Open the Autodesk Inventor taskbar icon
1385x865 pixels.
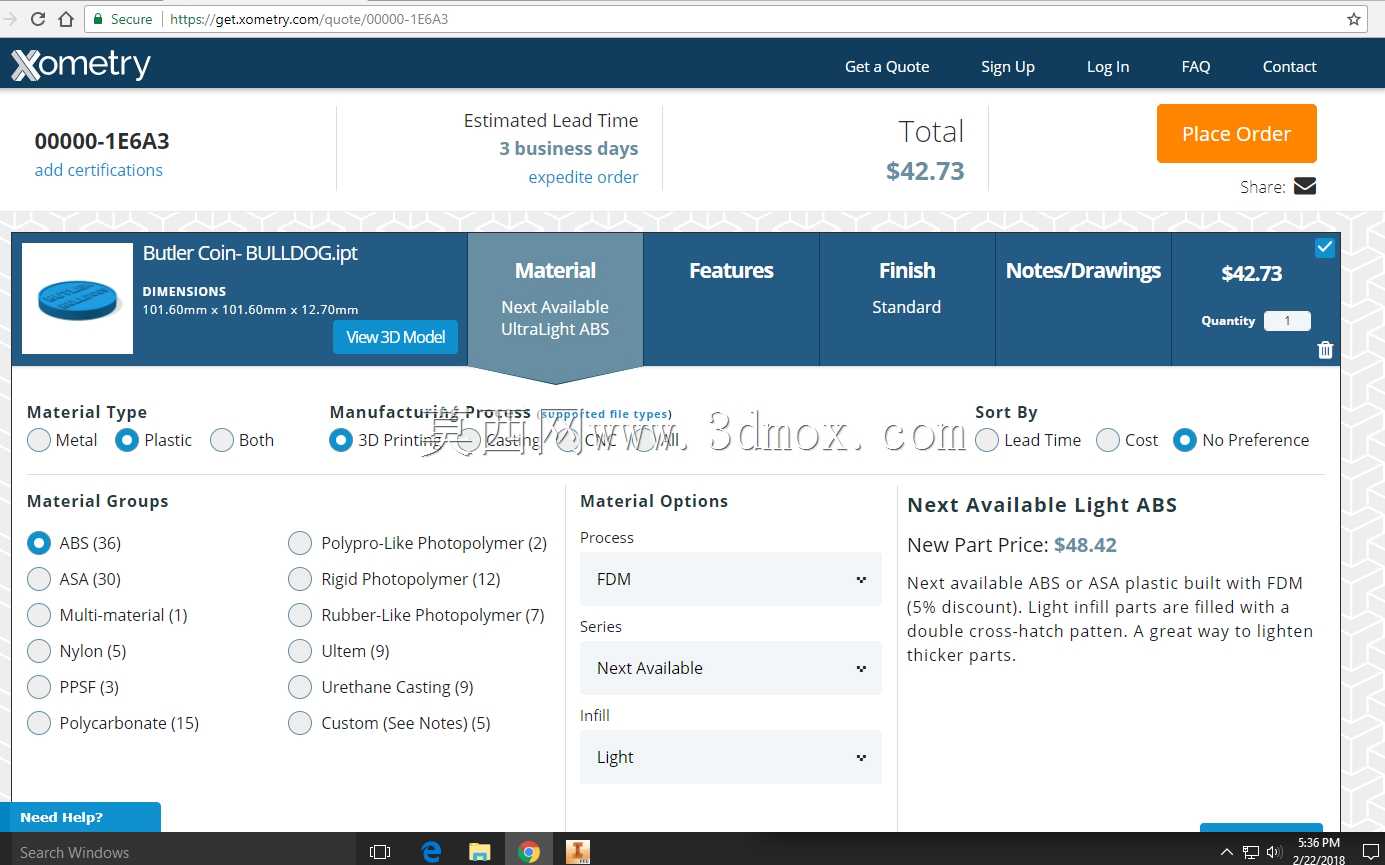click(578, 852)
